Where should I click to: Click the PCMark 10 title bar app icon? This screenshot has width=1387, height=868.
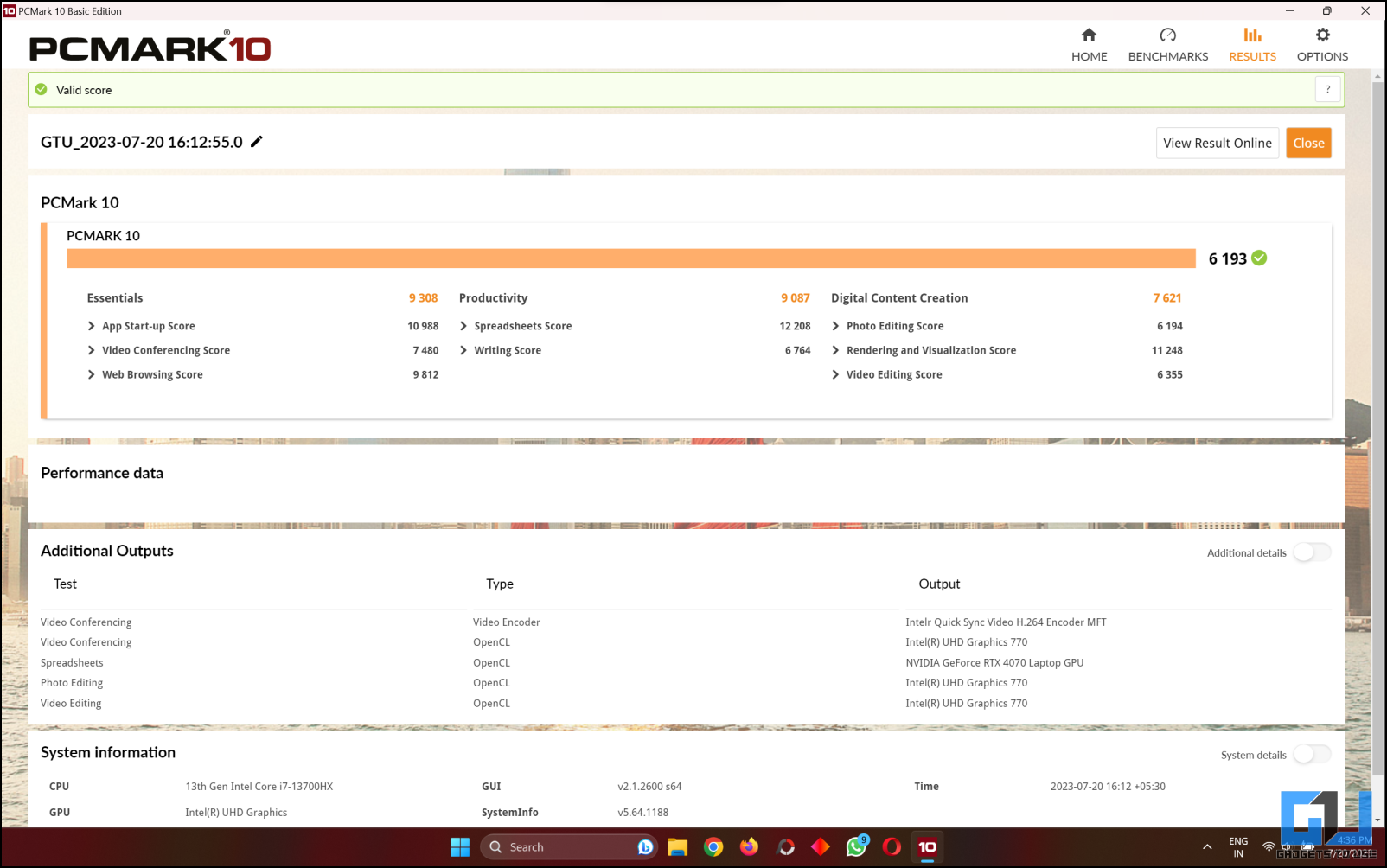tap(10, 11)
